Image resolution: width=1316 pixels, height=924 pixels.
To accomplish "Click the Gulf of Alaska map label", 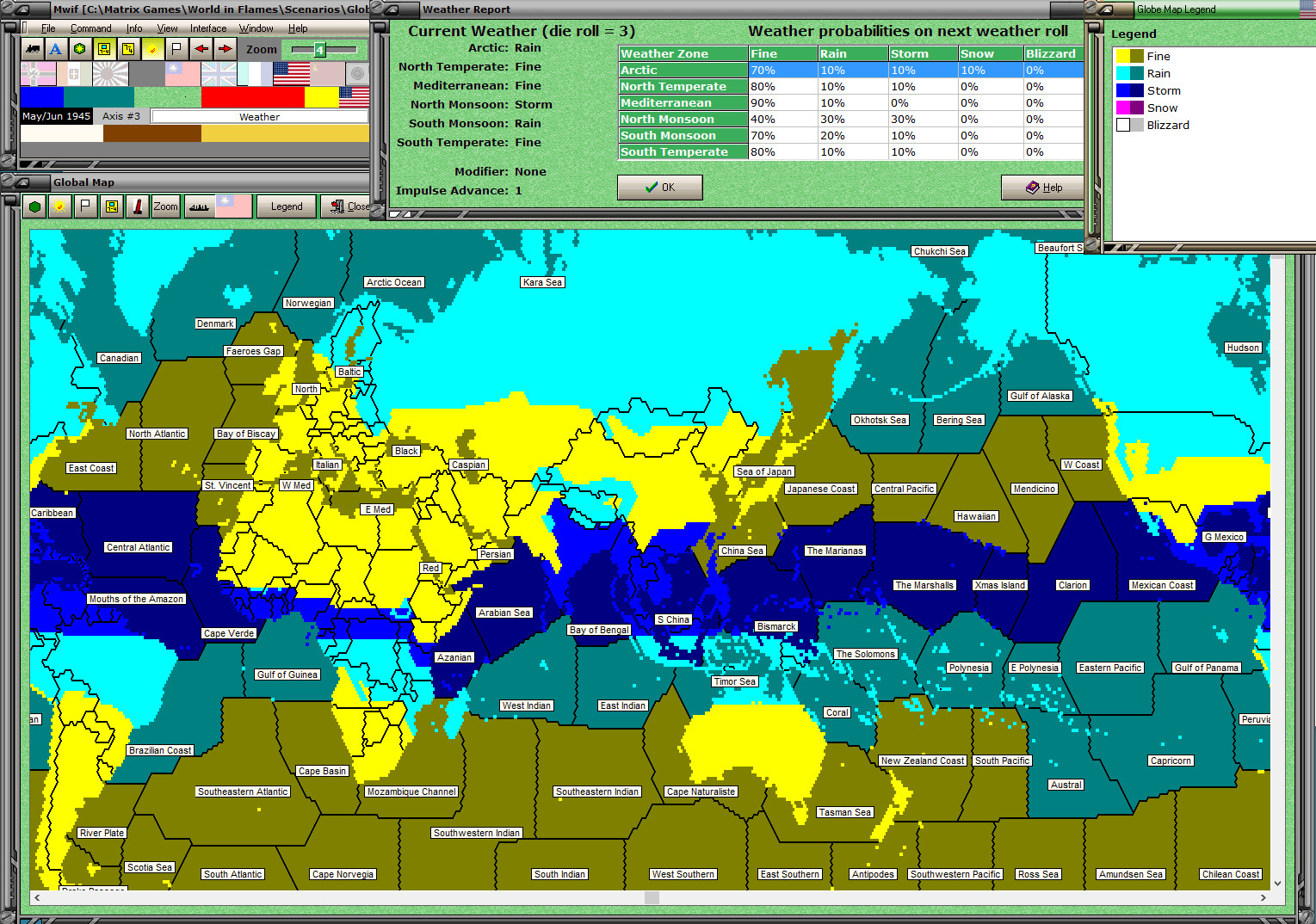I will click(x=1040, y=396).
